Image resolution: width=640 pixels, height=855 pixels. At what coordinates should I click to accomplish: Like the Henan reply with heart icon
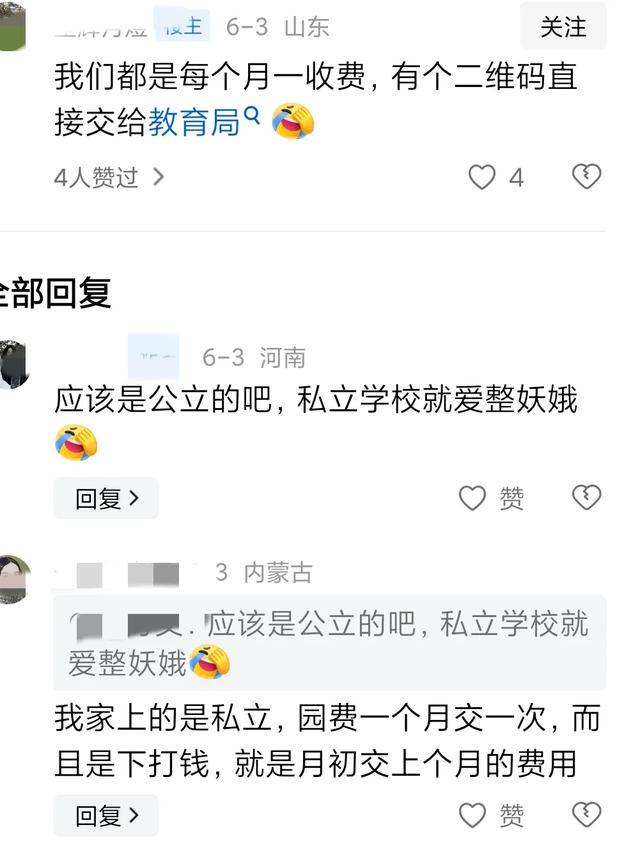(x=472, y=498)
